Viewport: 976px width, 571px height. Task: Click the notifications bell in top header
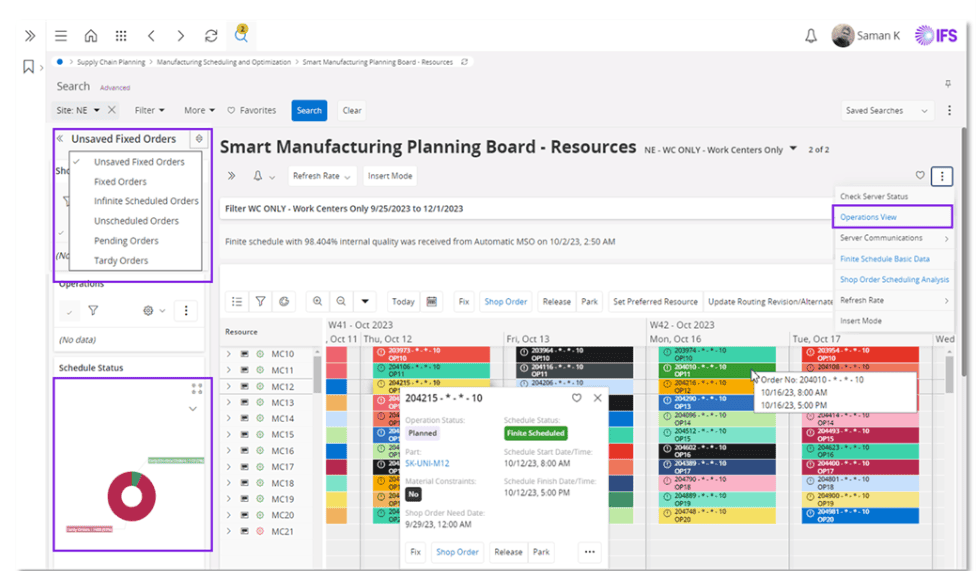(x=811, y=36)
